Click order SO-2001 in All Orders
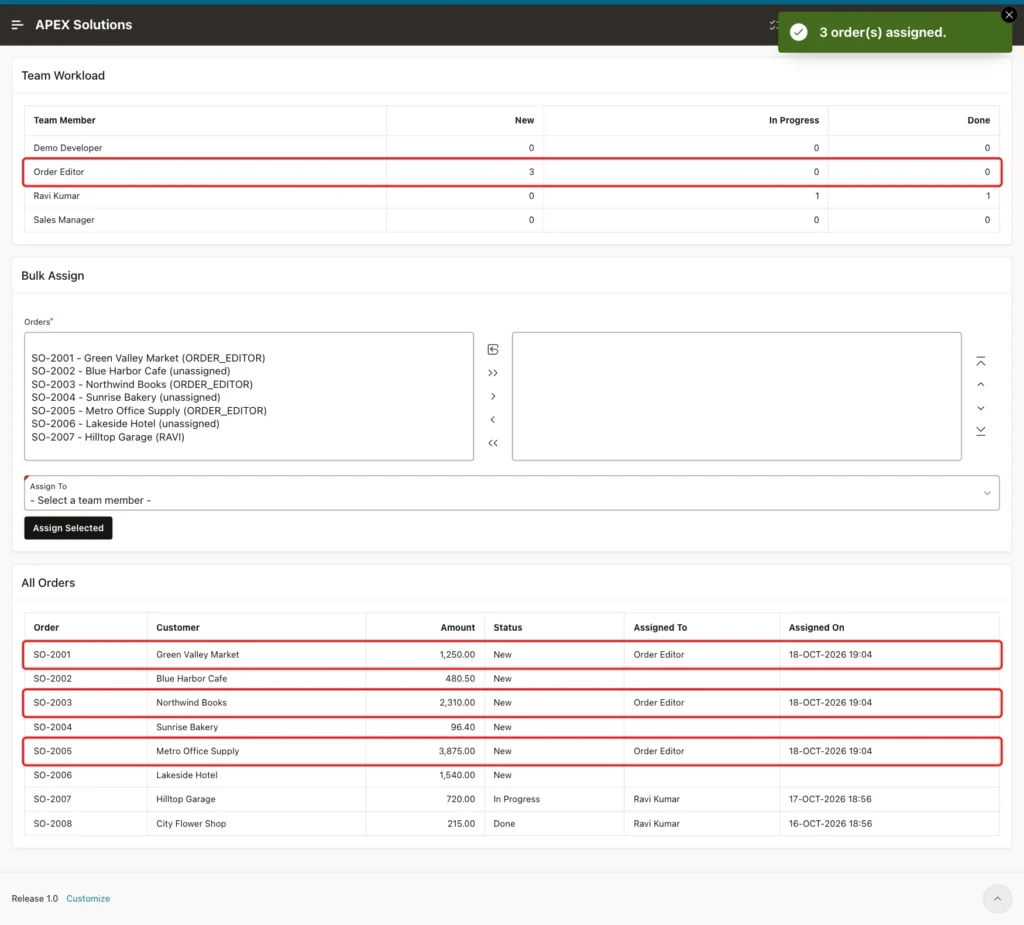The image size is (1024, 925). (x=52, y=655)
